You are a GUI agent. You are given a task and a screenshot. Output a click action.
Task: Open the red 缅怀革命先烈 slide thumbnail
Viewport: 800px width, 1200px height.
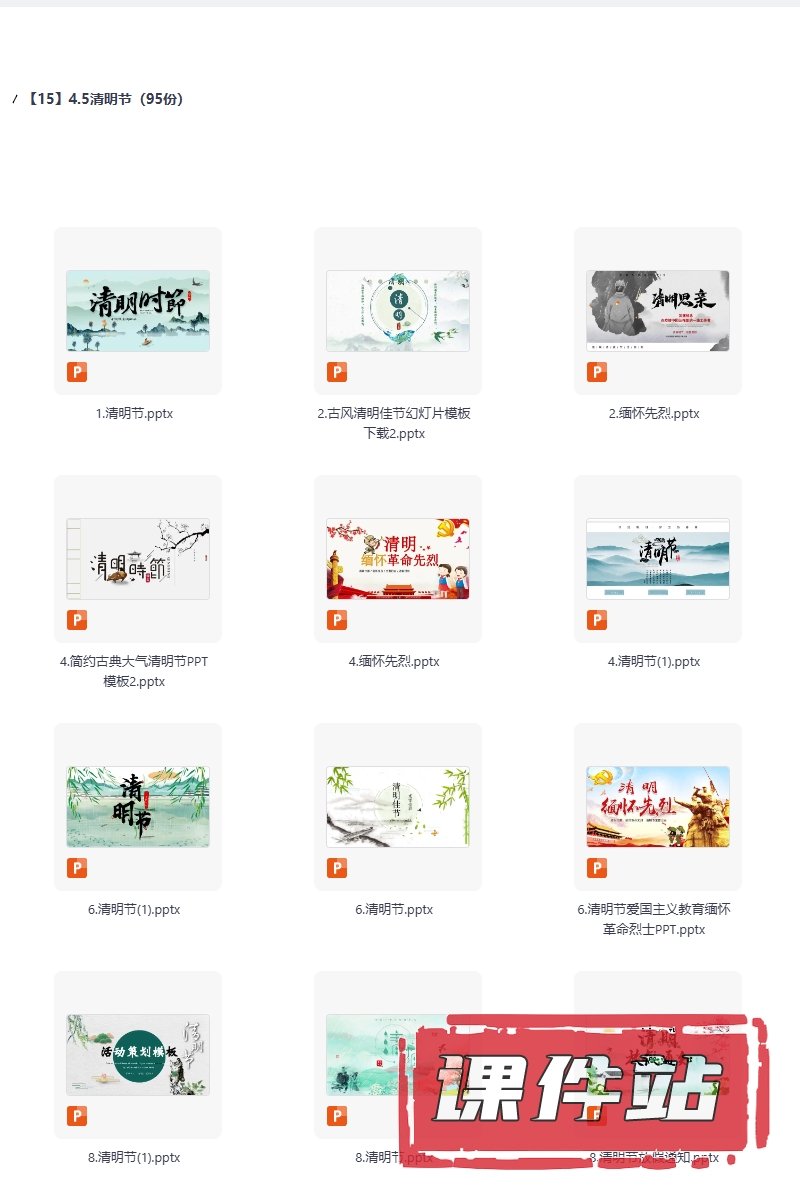pos(398,558)
